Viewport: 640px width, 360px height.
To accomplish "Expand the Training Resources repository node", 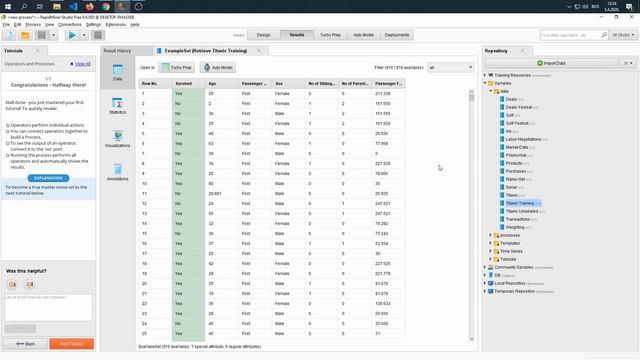I will point(485,75).
